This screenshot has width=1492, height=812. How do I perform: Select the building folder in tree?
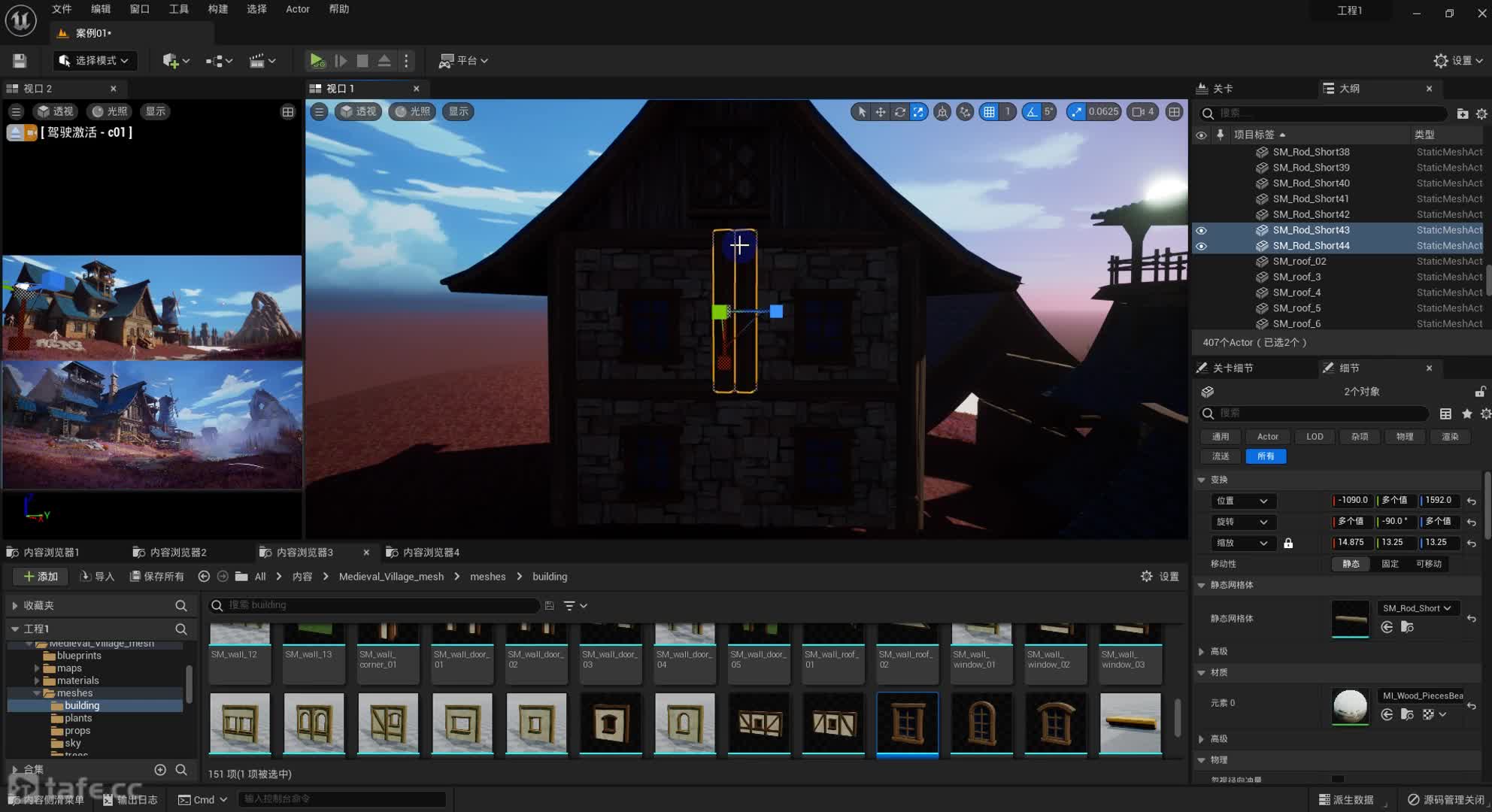[82, 706]
